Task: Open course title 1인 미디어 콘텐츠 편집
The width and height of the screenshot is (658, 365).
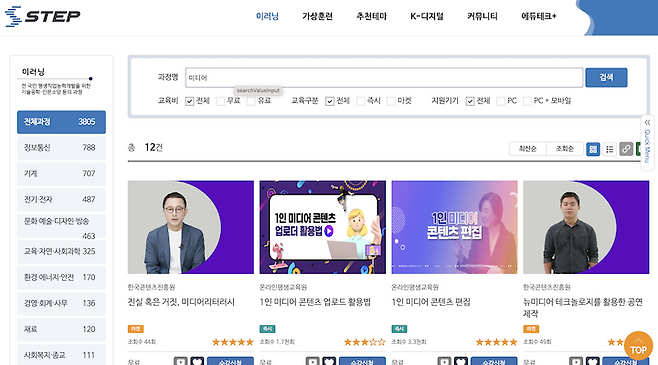Action: coord(431,302)
